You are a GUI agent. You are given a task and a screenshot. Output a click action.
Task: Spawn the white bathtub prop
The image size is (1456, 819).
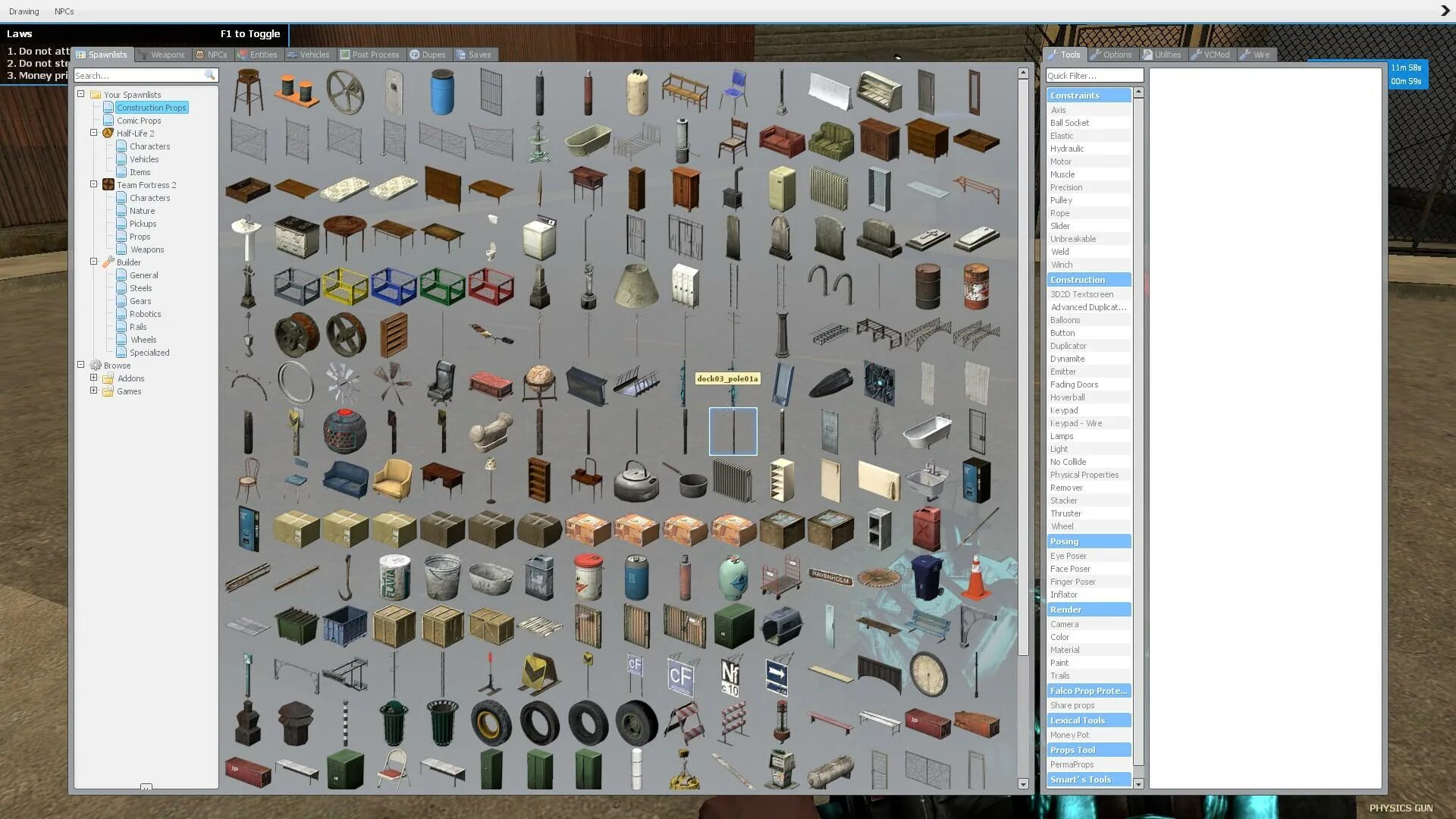coord(927,431)
